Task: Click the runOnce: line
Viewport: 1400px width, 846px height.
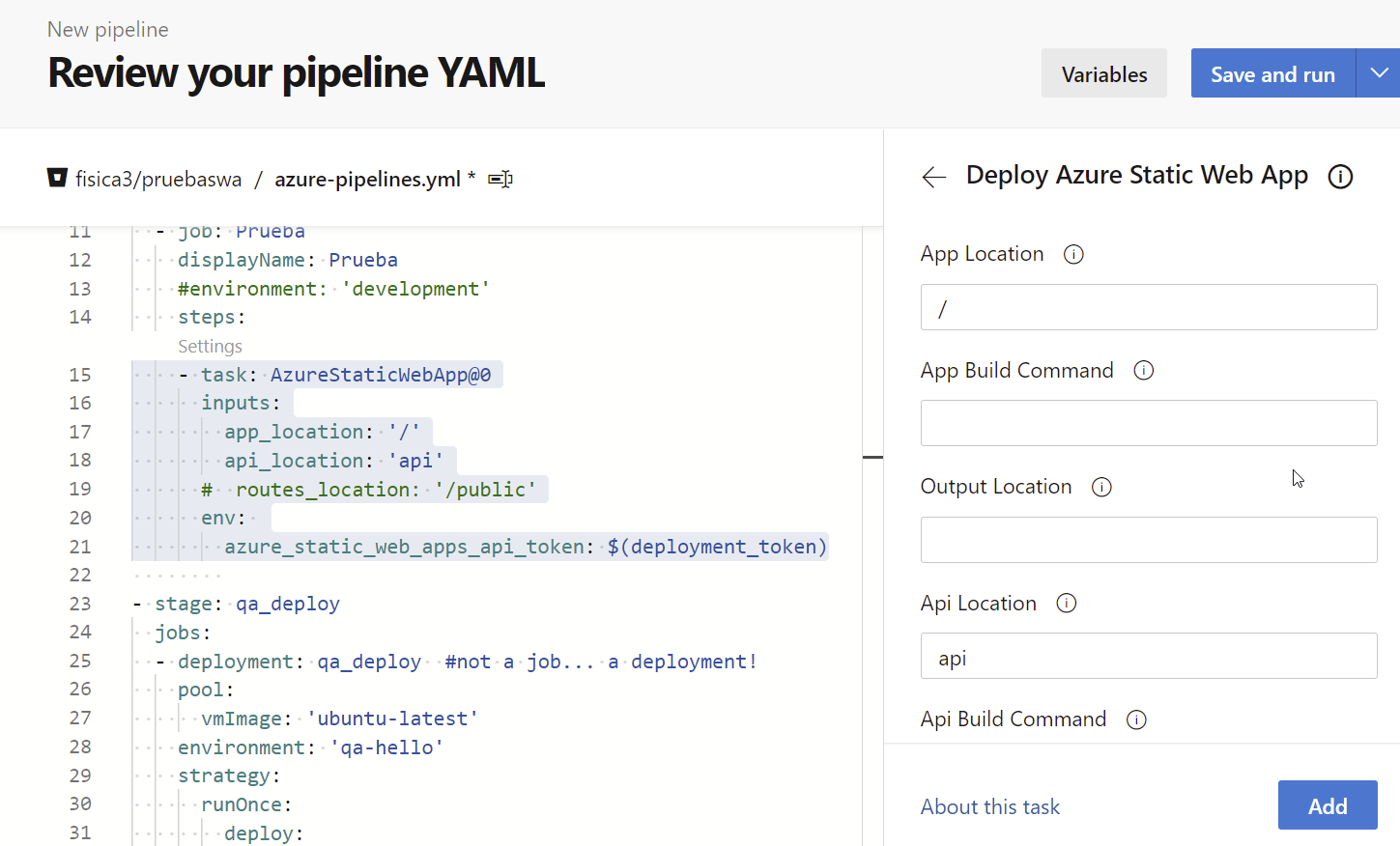Action: click(246, 804)
